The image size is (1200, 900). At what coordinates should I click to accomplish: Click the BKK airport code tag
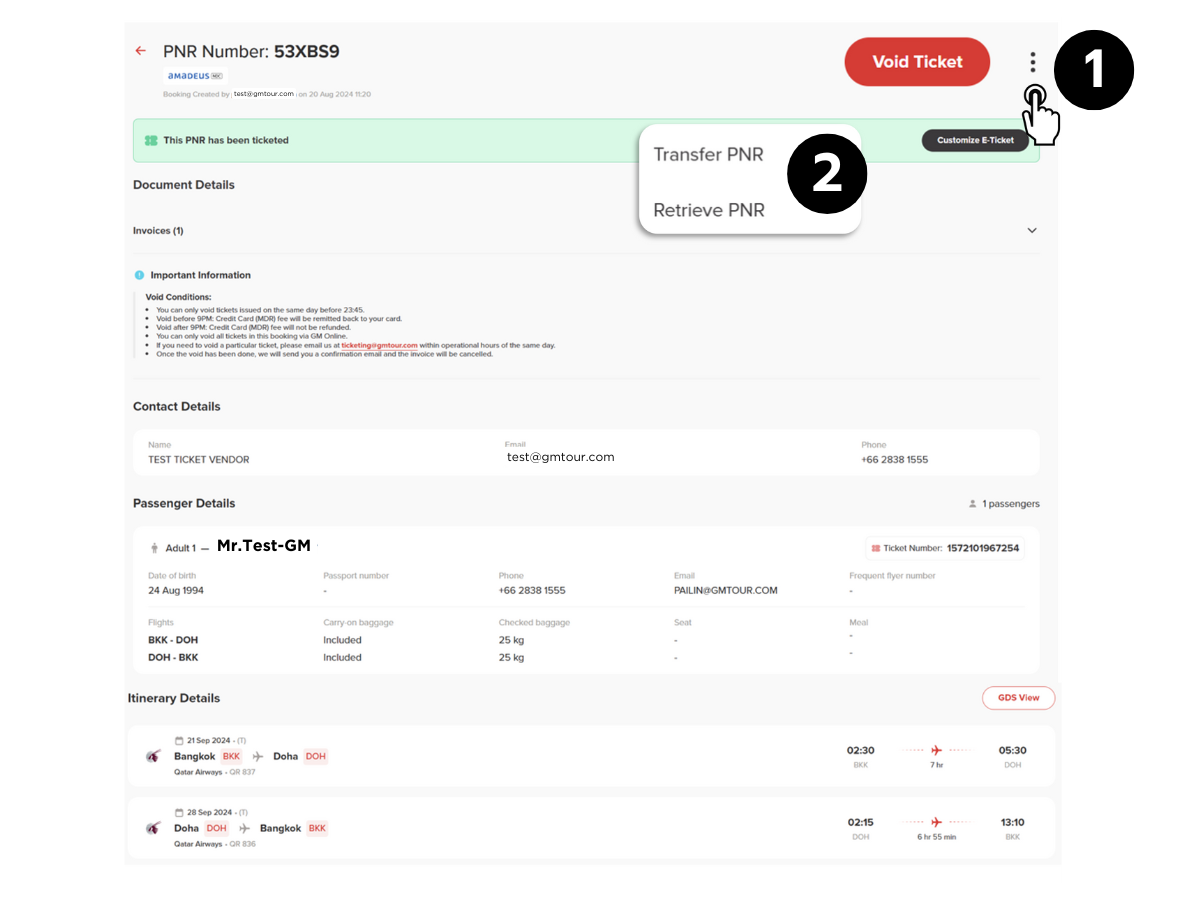(x=231, y=756)
